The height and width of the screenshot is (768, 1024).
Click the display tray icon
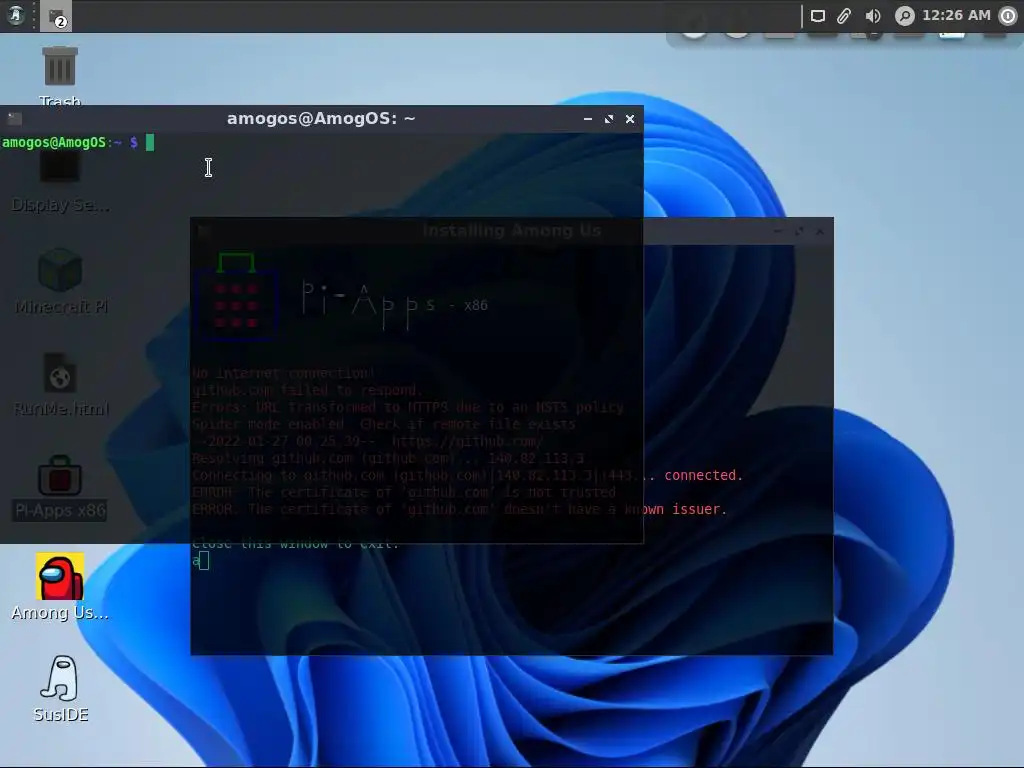(x=818, y=16)
